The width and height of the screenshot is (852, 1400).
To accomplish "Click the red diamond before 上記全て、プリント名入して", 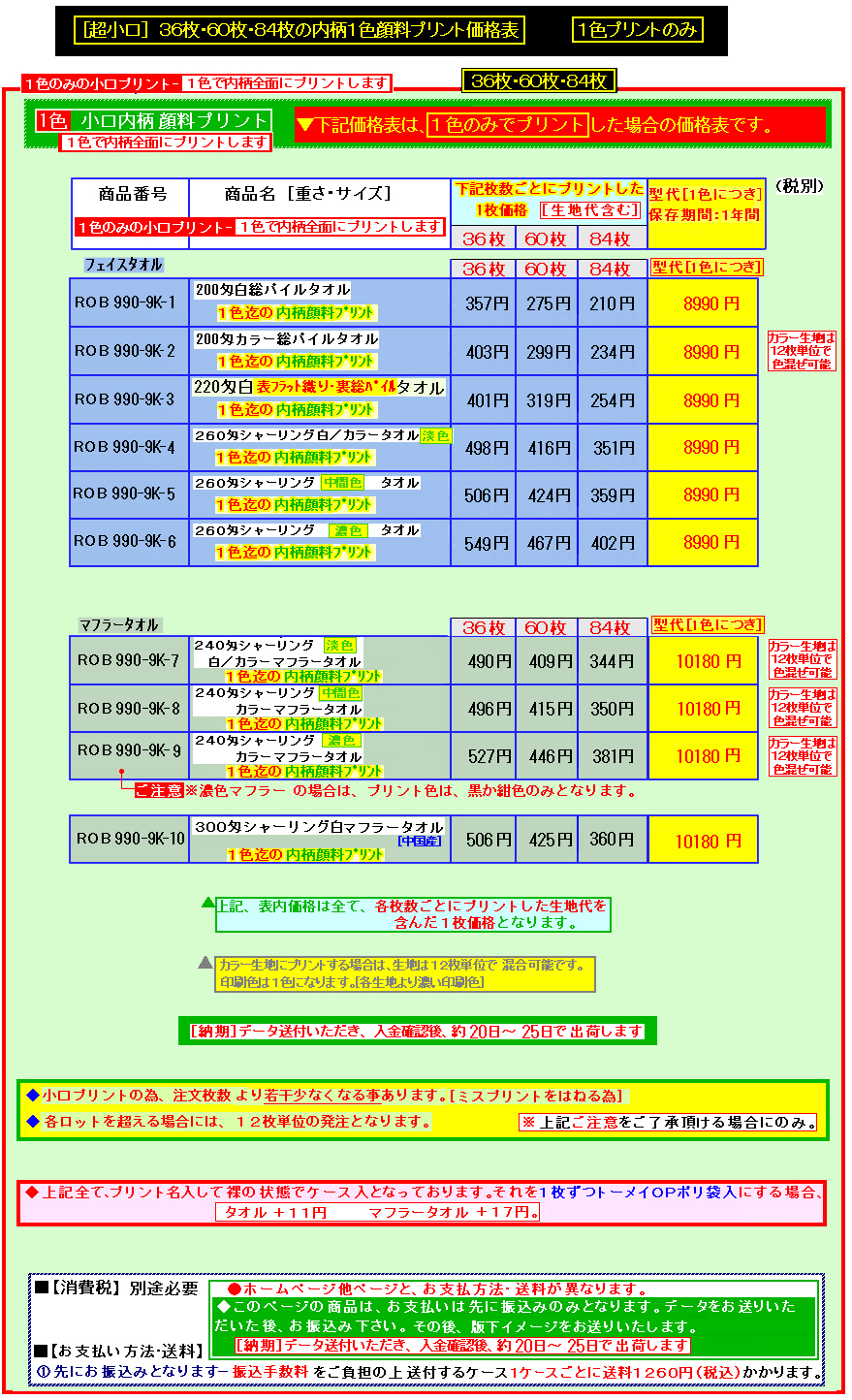I will 32,1193.
